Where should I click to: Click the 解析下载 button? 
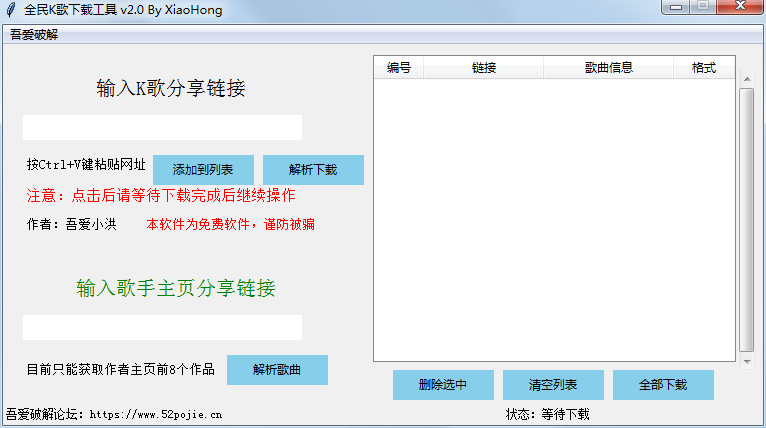(x=313, y=170)
